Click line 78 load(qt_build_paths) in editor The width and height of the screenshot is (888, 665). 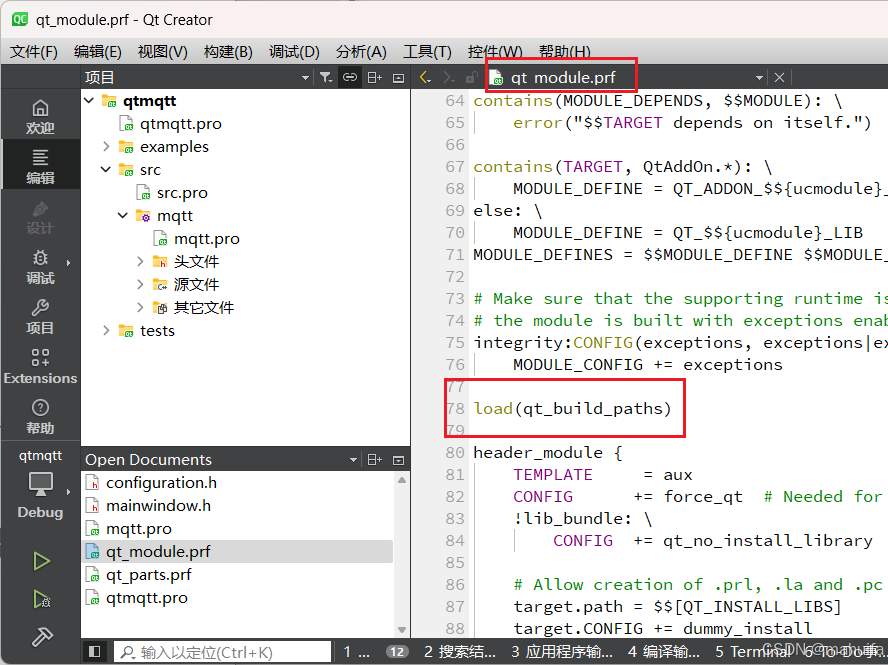(572, 408)
